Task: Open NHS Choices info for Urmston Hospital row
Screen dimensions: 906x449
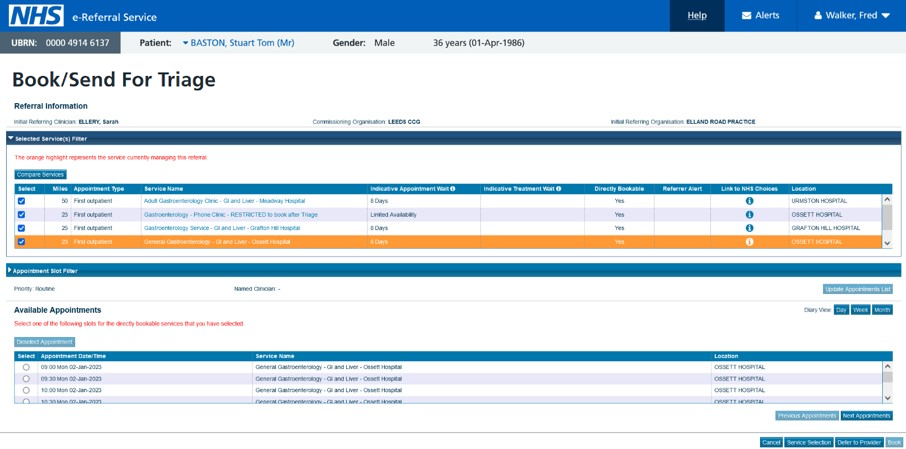Action: (x=749, y=201)
